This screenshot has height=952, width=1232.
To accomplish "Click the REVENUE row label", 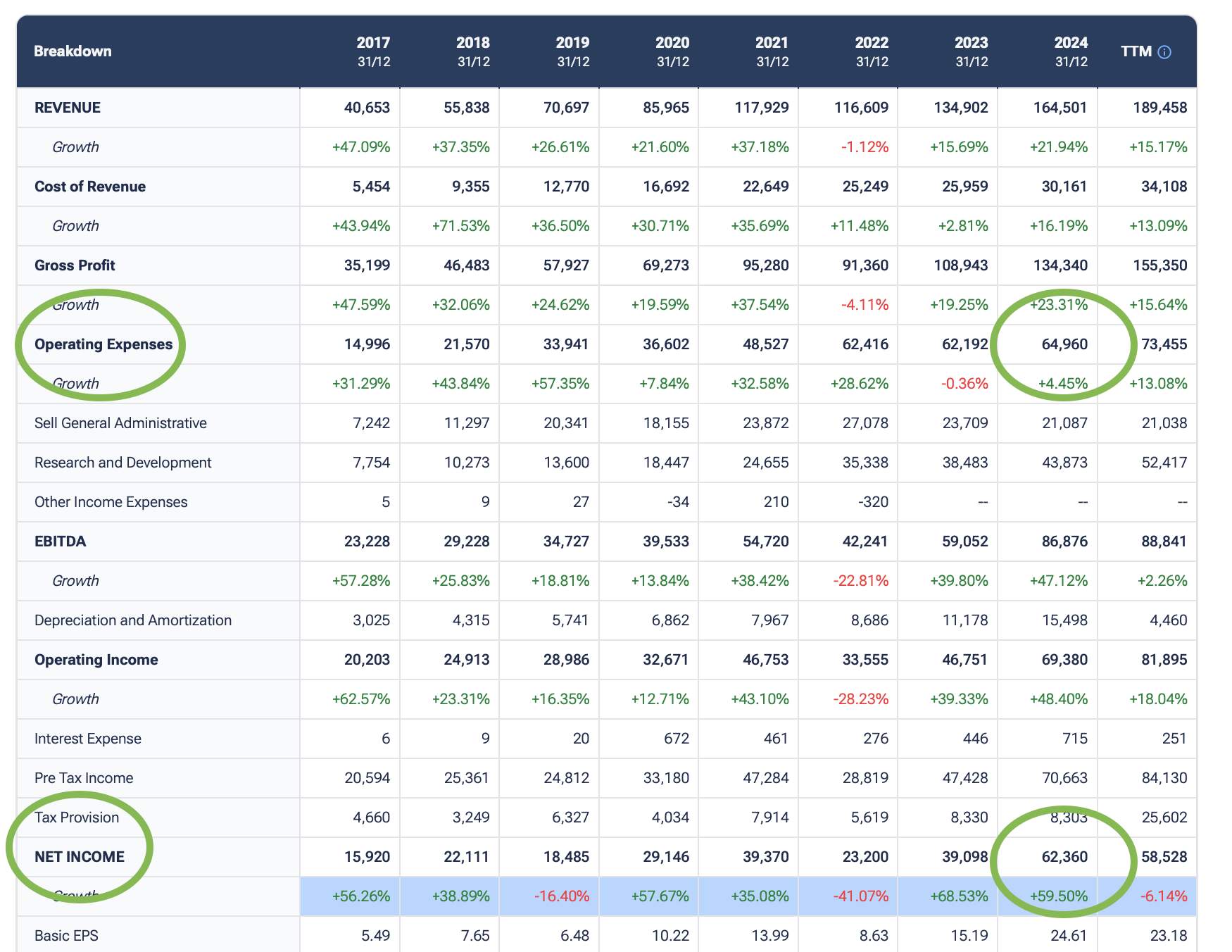I will coord(68,108).
